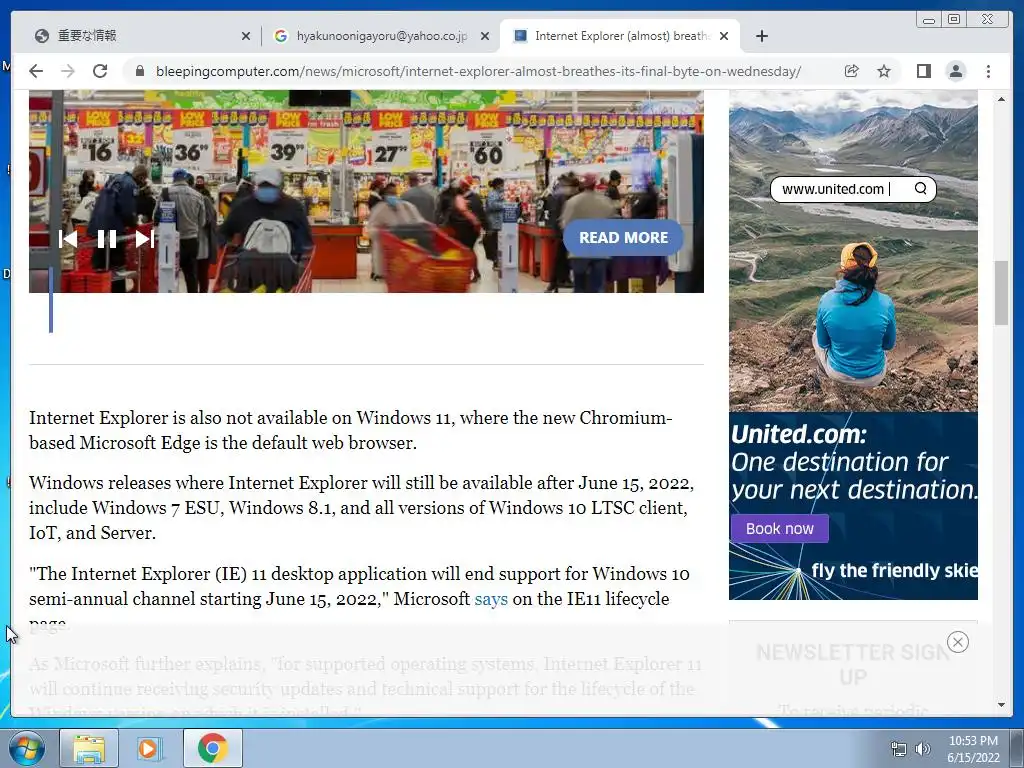Open the Windows Start menu
The image size is (1024, 768).
(26, 748)
